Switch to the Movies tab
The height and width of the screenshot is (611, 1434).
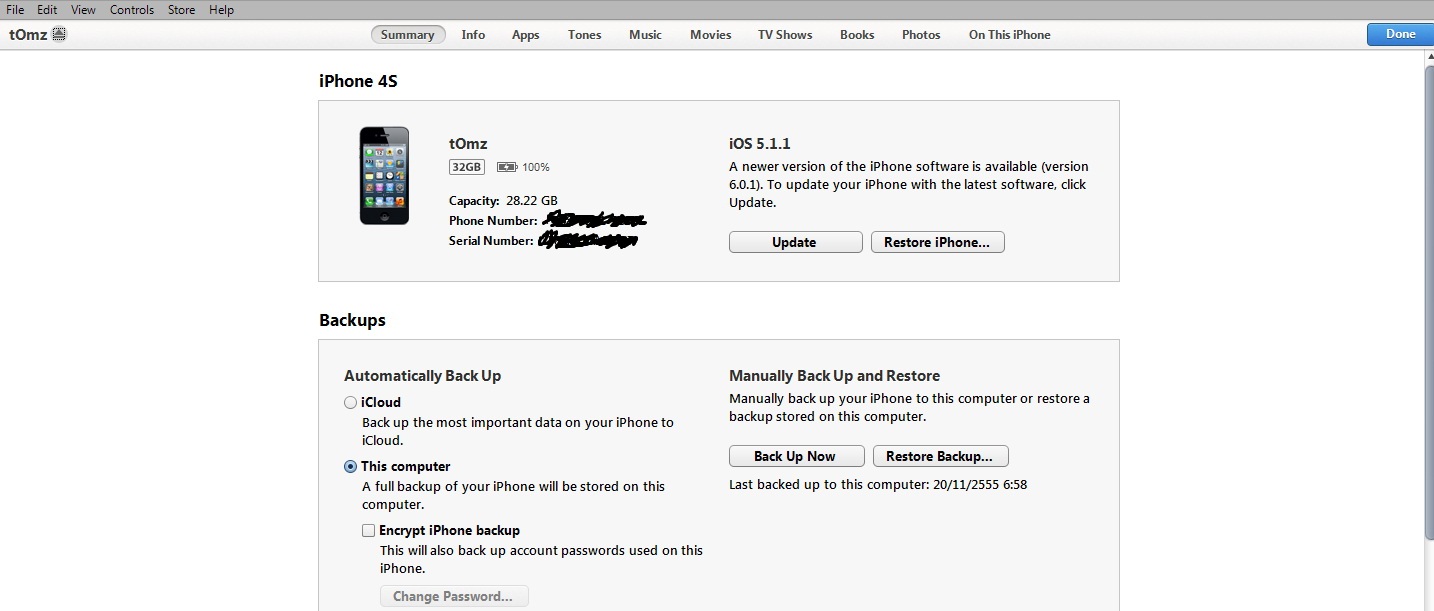click(x=710, y=35)
